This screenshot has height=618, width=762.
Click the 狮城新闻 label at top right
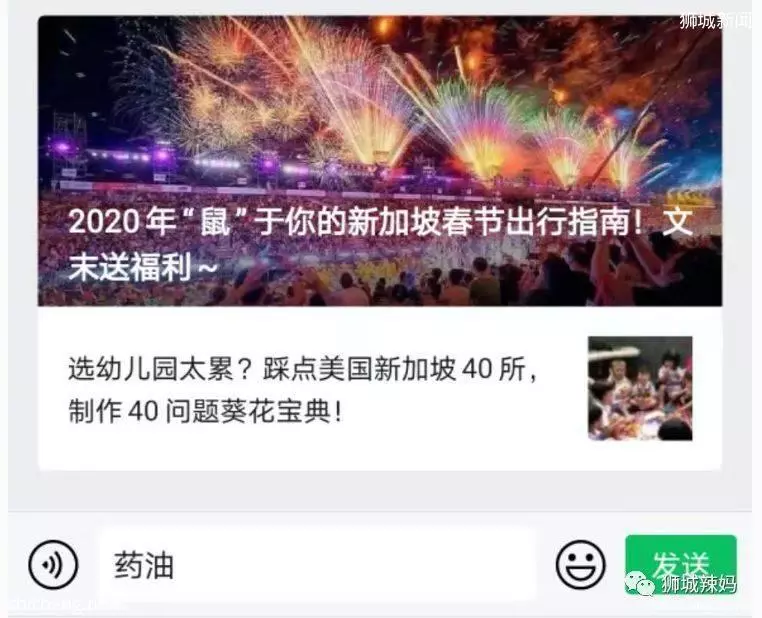point(715,20)
